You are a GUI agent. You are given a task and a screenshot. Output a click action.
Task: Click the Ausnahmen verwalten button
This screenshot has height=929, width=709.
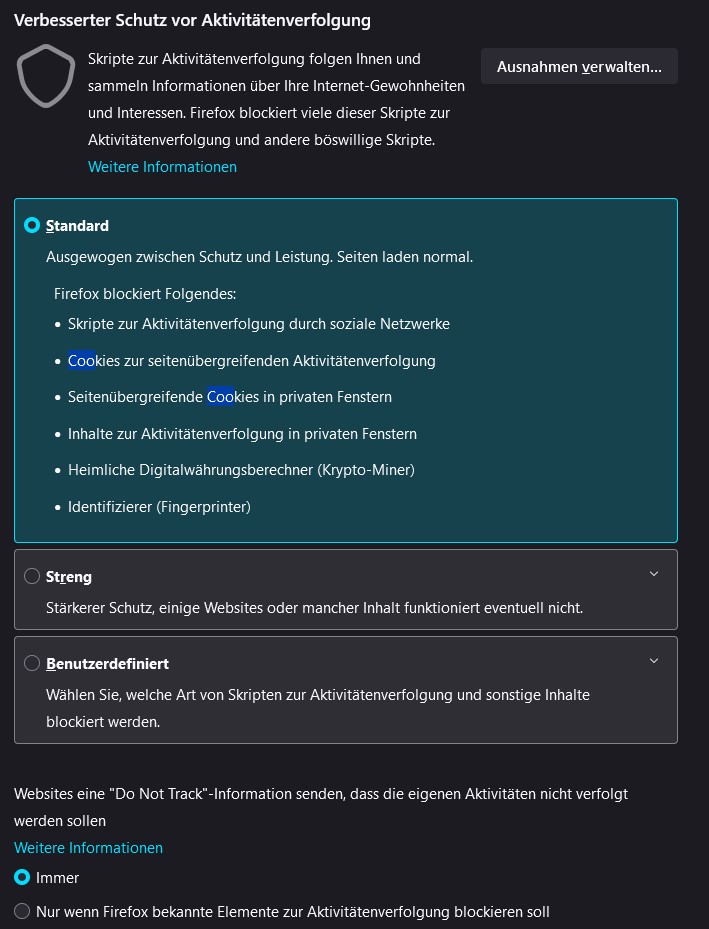click(x=579, y=66)
